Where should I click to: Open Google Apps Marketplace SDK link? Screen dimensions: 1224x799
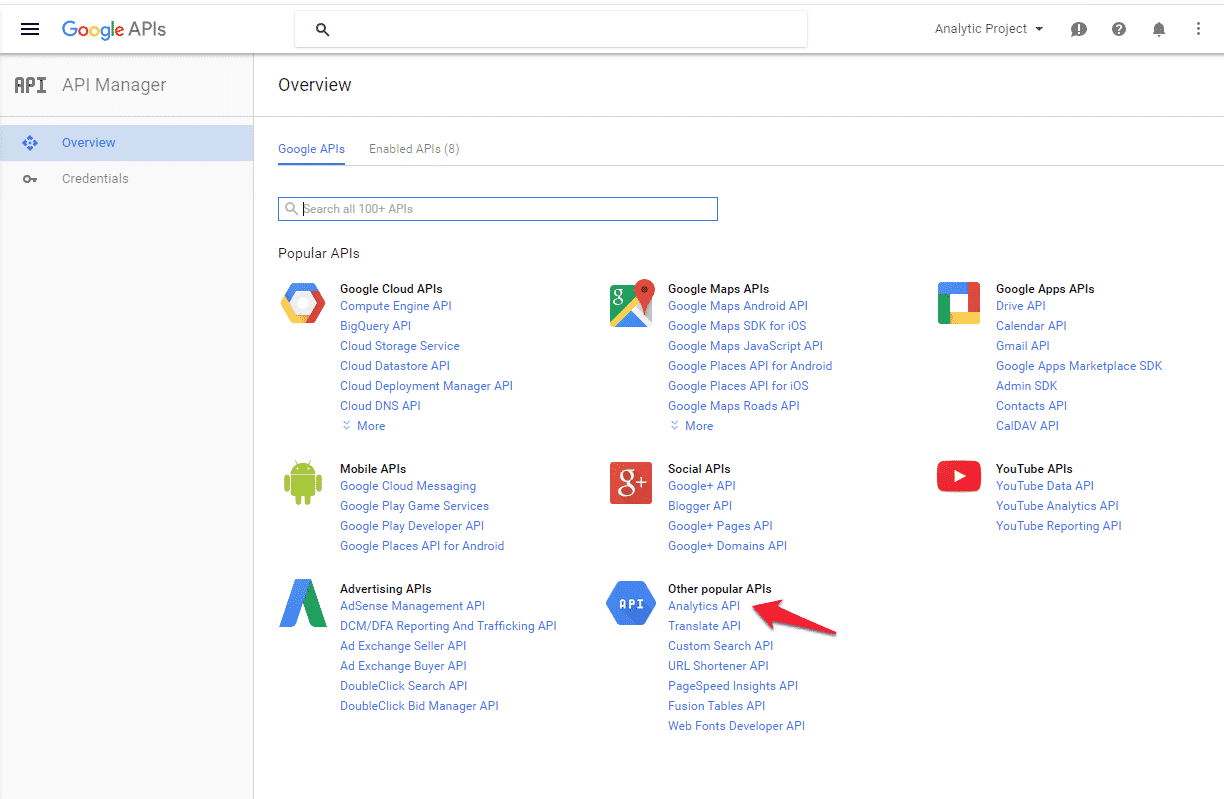coord(1079,366)
